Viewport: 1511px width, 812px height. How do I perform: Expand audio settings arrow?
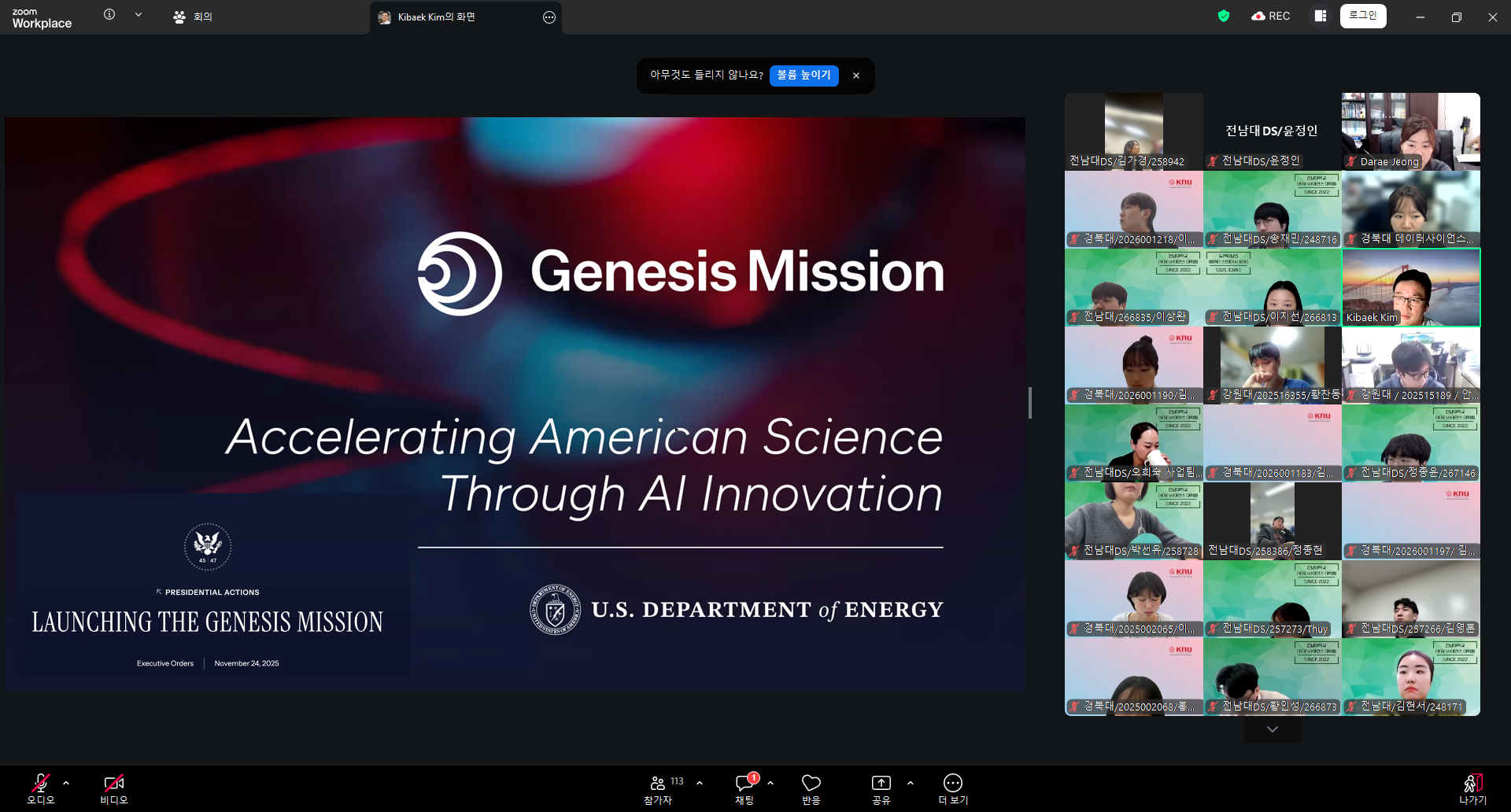tap(66, 783)
